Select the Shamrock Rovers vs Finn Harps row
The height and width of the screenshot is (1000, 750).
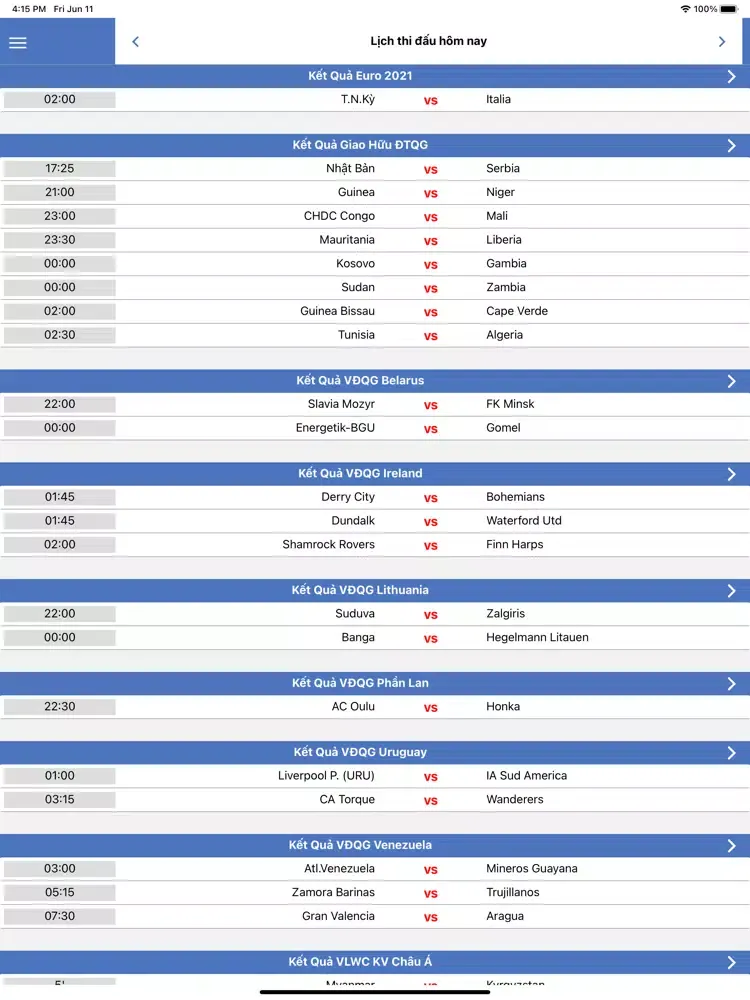[x=430, y=545]
